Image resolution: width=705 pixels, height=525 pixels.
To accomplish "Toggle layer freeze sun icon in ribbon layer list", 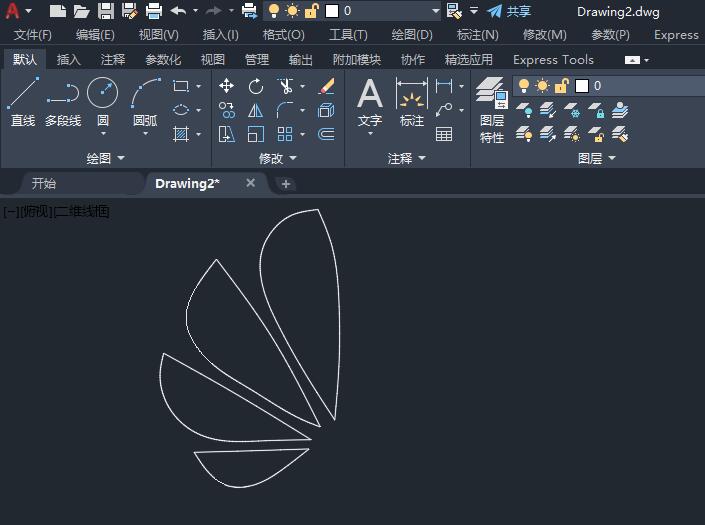I will [x=543, y=85].
